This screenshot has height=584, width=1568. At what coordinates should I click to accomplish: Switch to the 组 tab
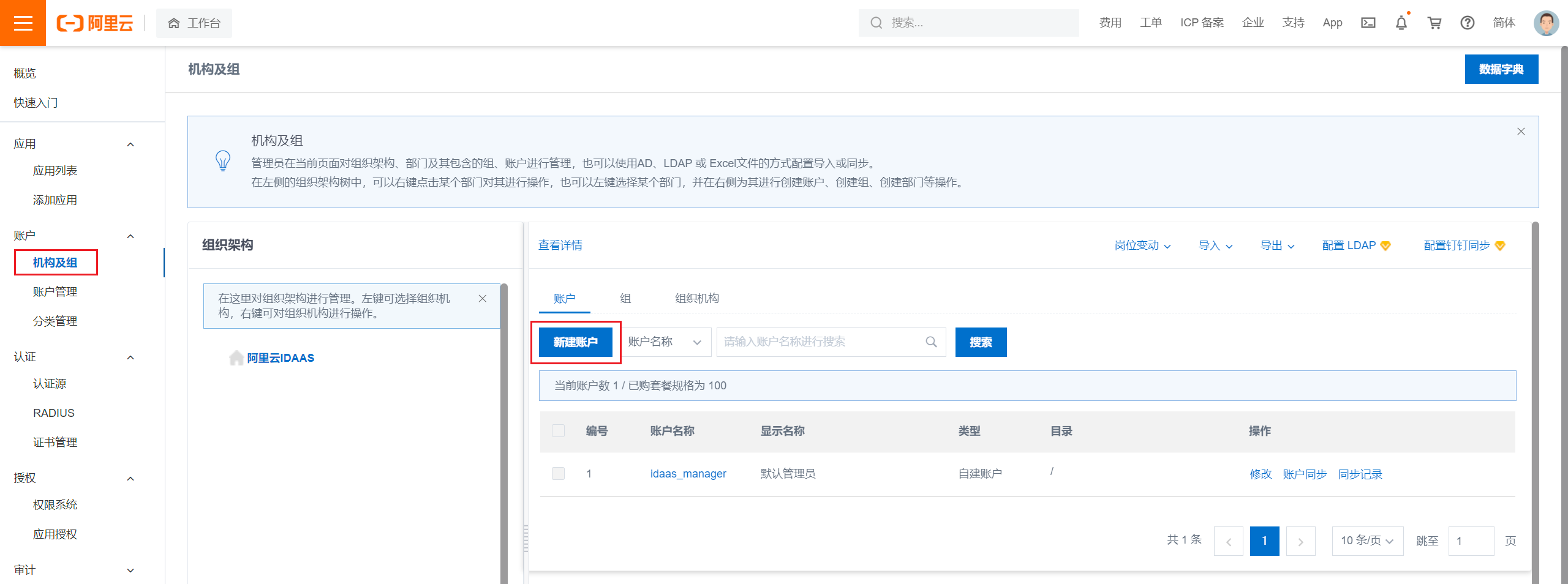[x=625, y=299]
